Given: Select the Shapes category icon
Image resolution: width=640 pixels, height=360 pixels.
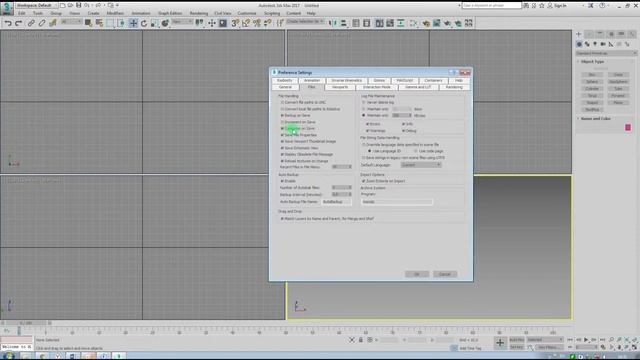Looking at the screenshot, I should click(x=587, y=44).
